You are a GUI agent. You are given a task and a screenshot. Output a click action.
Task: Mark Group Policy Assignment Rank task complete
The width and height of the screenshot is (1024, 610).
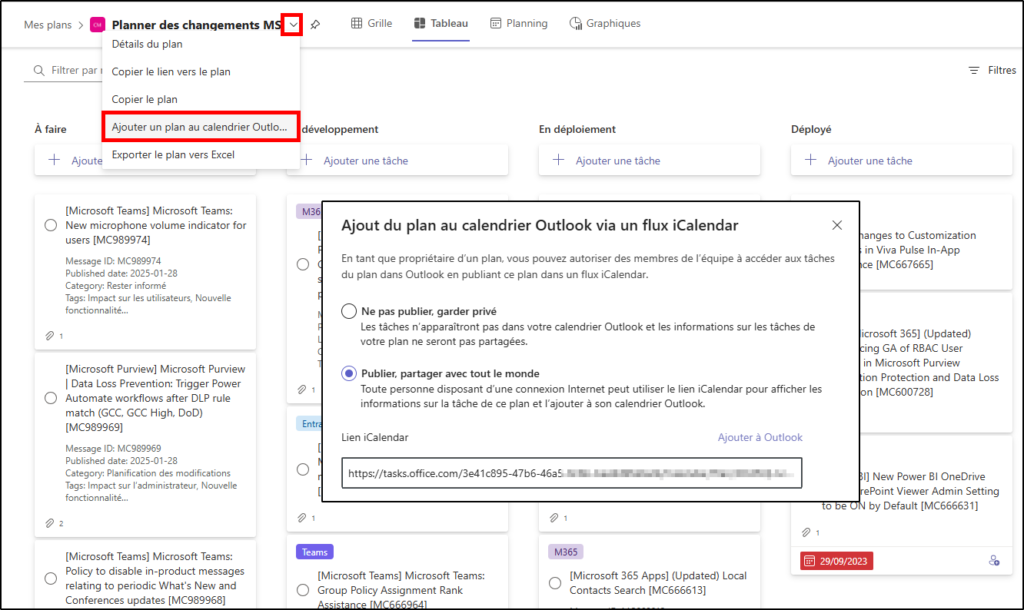coord(303,590)
